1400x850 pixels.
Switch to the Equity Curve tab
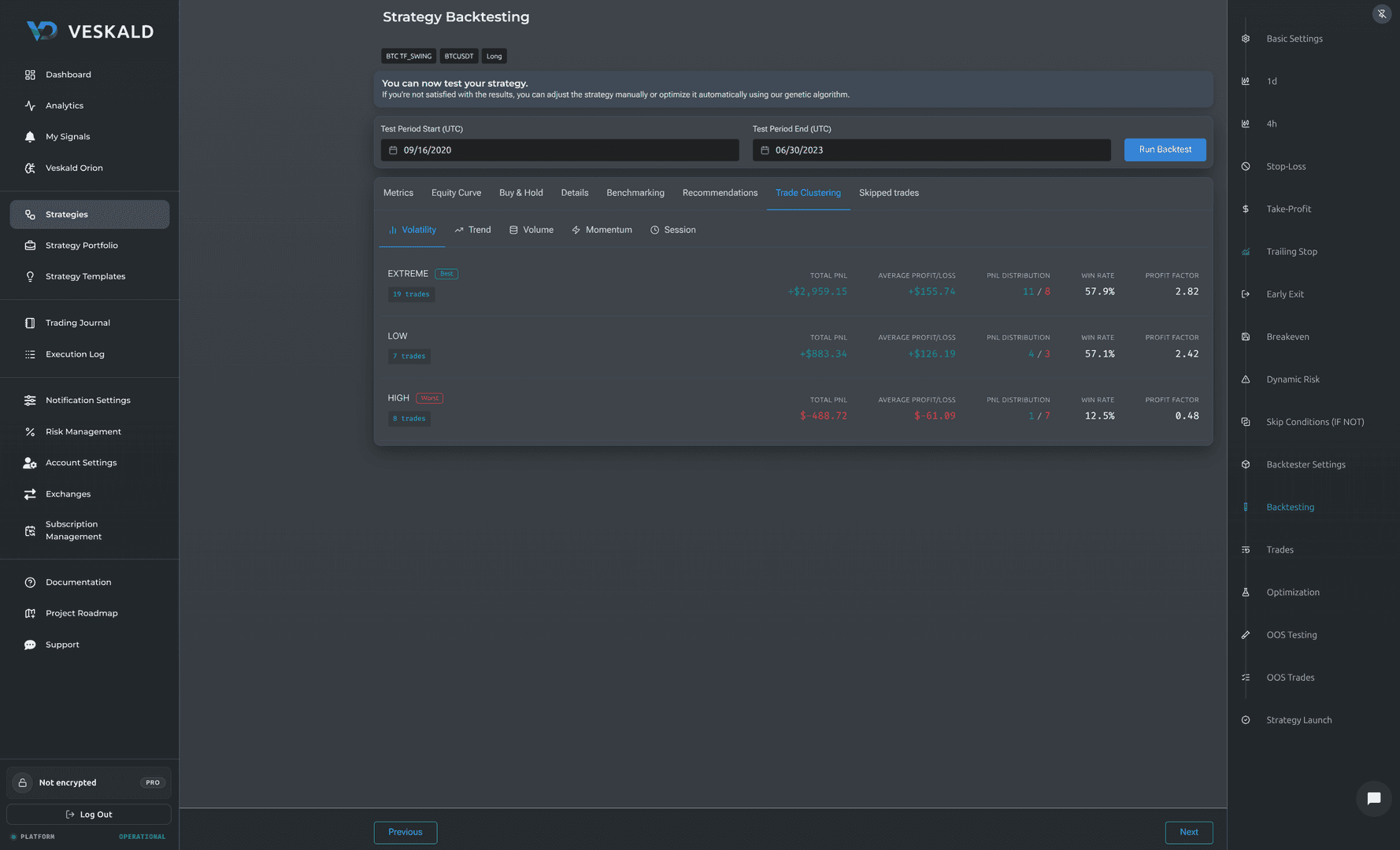point(456,193)
